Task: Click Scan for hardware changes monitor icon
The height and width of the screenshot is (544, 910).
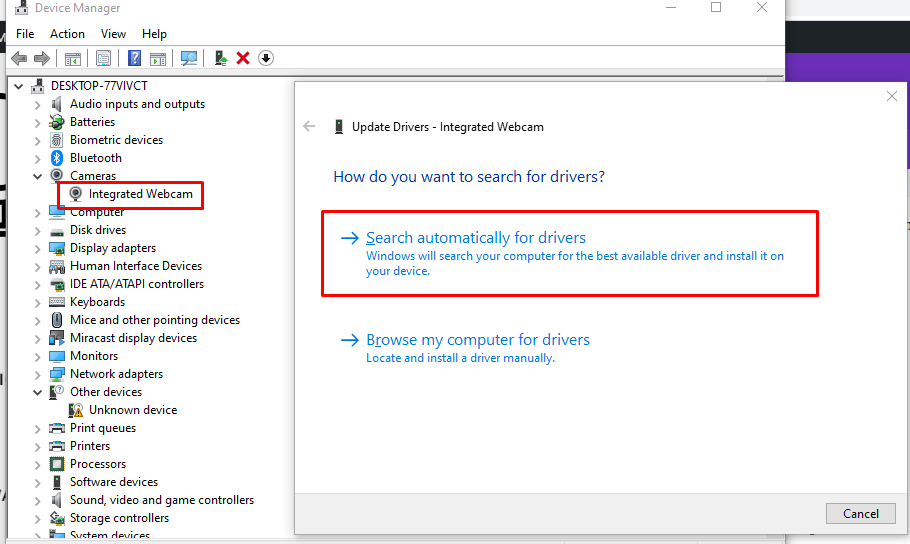Action: [189, 58]
